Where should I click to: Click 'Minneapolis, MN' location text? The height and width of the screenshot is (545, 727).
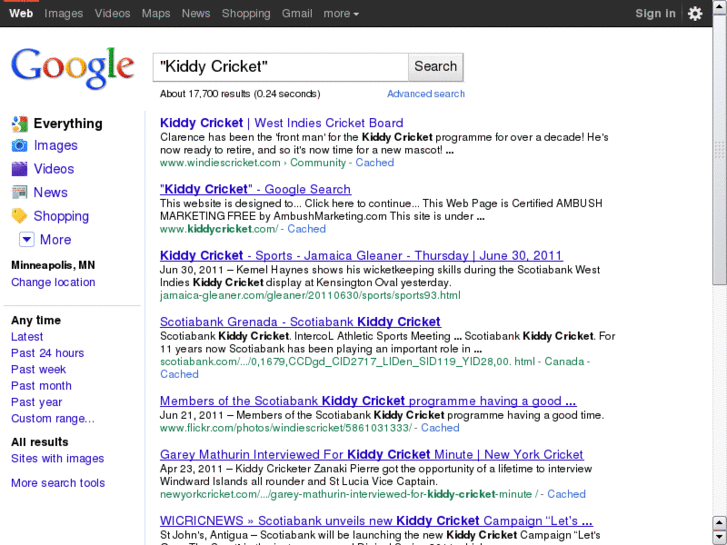click(53, 265)
